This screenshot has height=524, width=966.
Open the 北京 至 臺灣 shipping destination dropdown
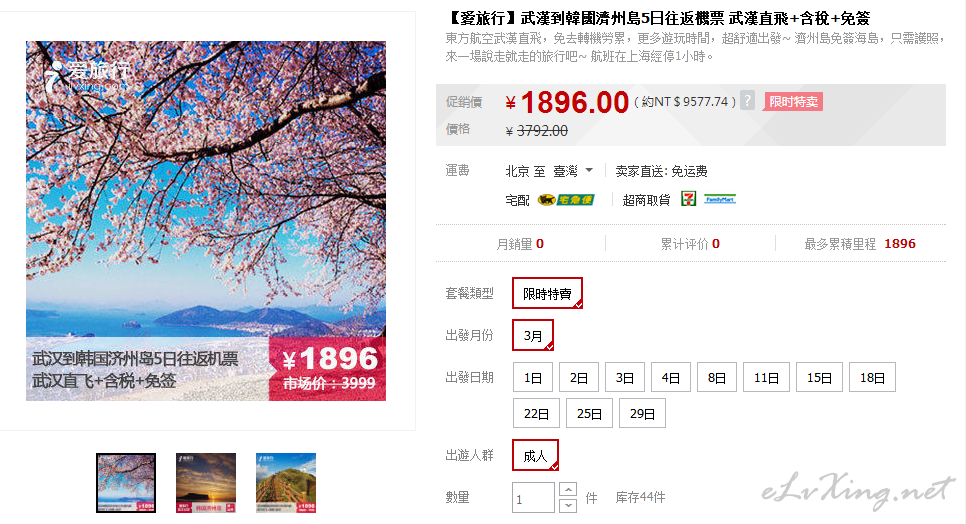click(549, 171)
